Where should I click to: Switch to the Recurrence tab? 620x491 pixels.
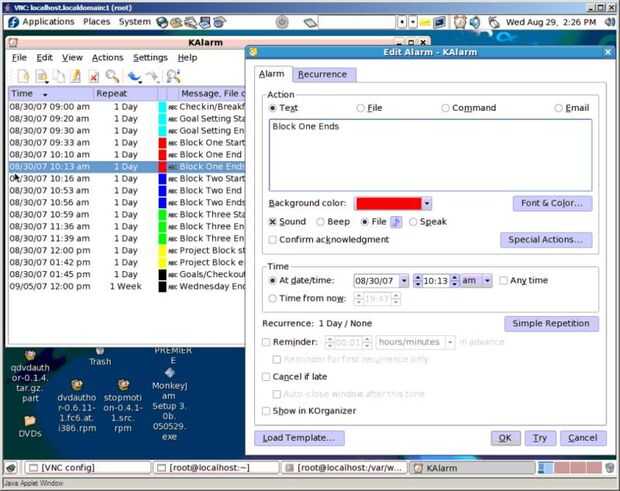click(323, 74)
